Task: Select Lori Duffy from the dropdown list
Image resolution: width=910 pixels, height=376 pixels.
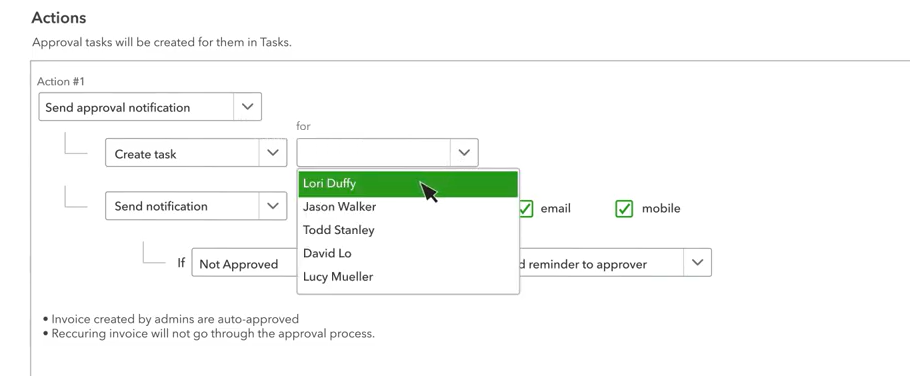Action: click(408, 184)
